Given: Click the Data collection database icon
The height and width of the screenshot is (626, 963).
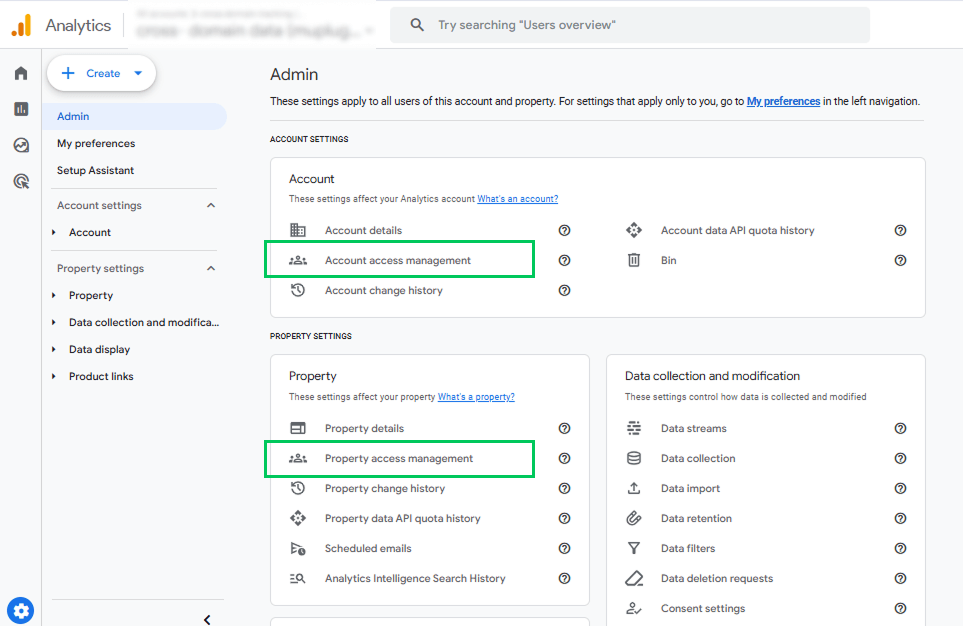Looking at the screenshot, I should coord(634,458).
